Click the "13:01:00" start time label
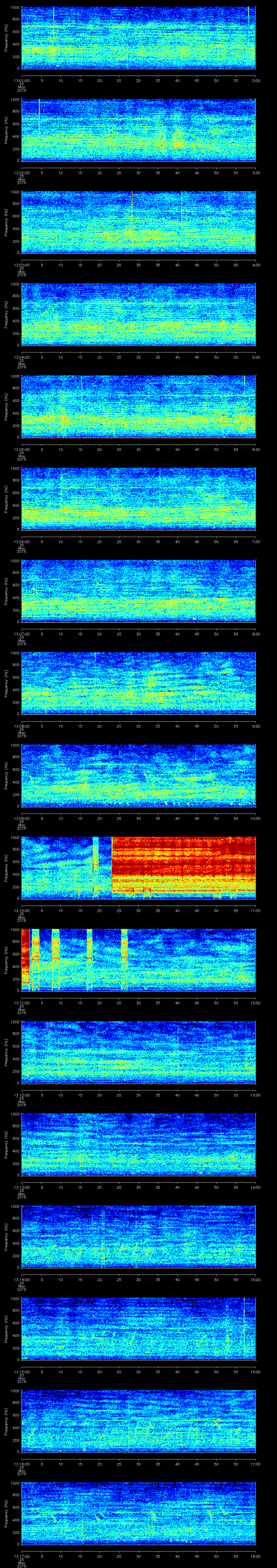 [x=22, y=80]
